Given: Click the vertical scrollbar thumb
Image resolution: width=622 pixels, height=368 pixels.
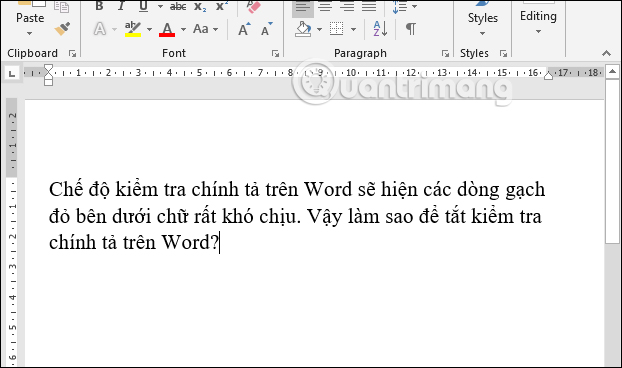Looking at the screenshot, I should pyautogui.click(x=612, y=162).
